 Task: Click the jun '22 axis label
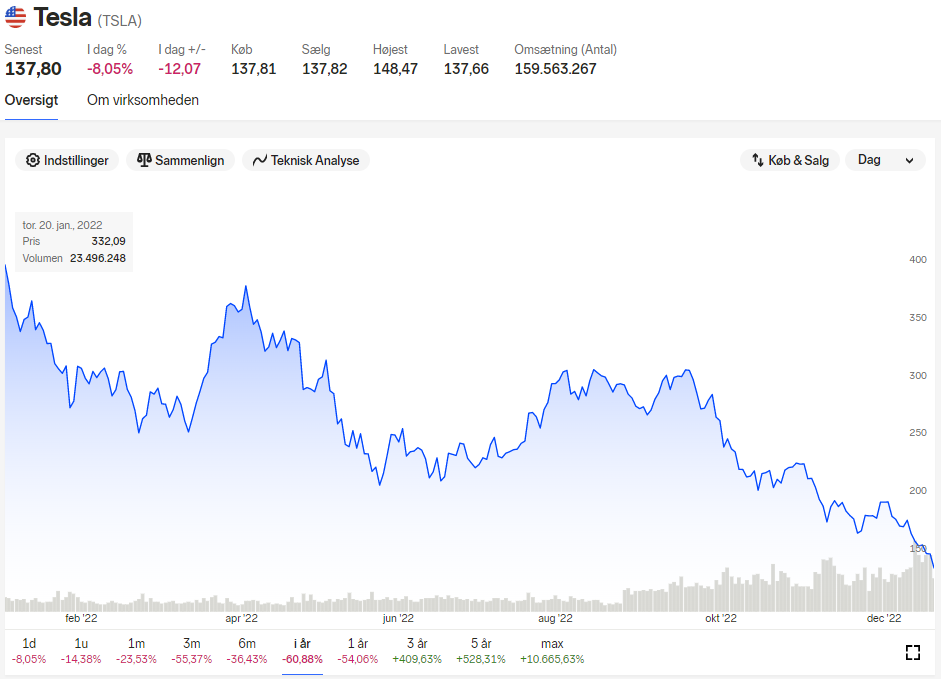tap(398, 618)
